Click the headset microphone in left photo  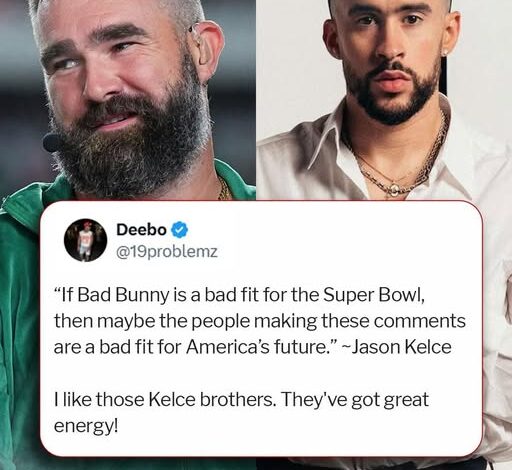tap(52, 143)
